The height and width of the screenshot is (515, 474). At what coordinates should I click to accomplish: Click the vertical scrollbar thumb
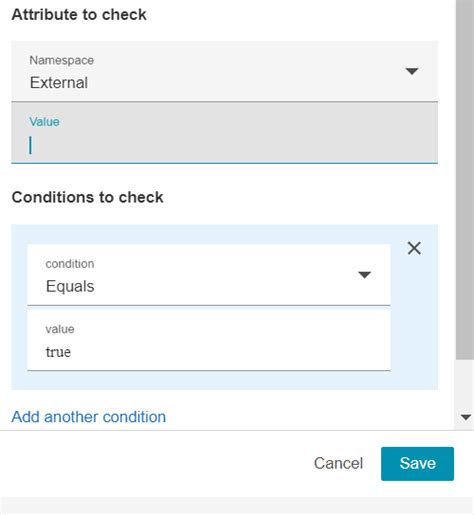coord(465,180)
